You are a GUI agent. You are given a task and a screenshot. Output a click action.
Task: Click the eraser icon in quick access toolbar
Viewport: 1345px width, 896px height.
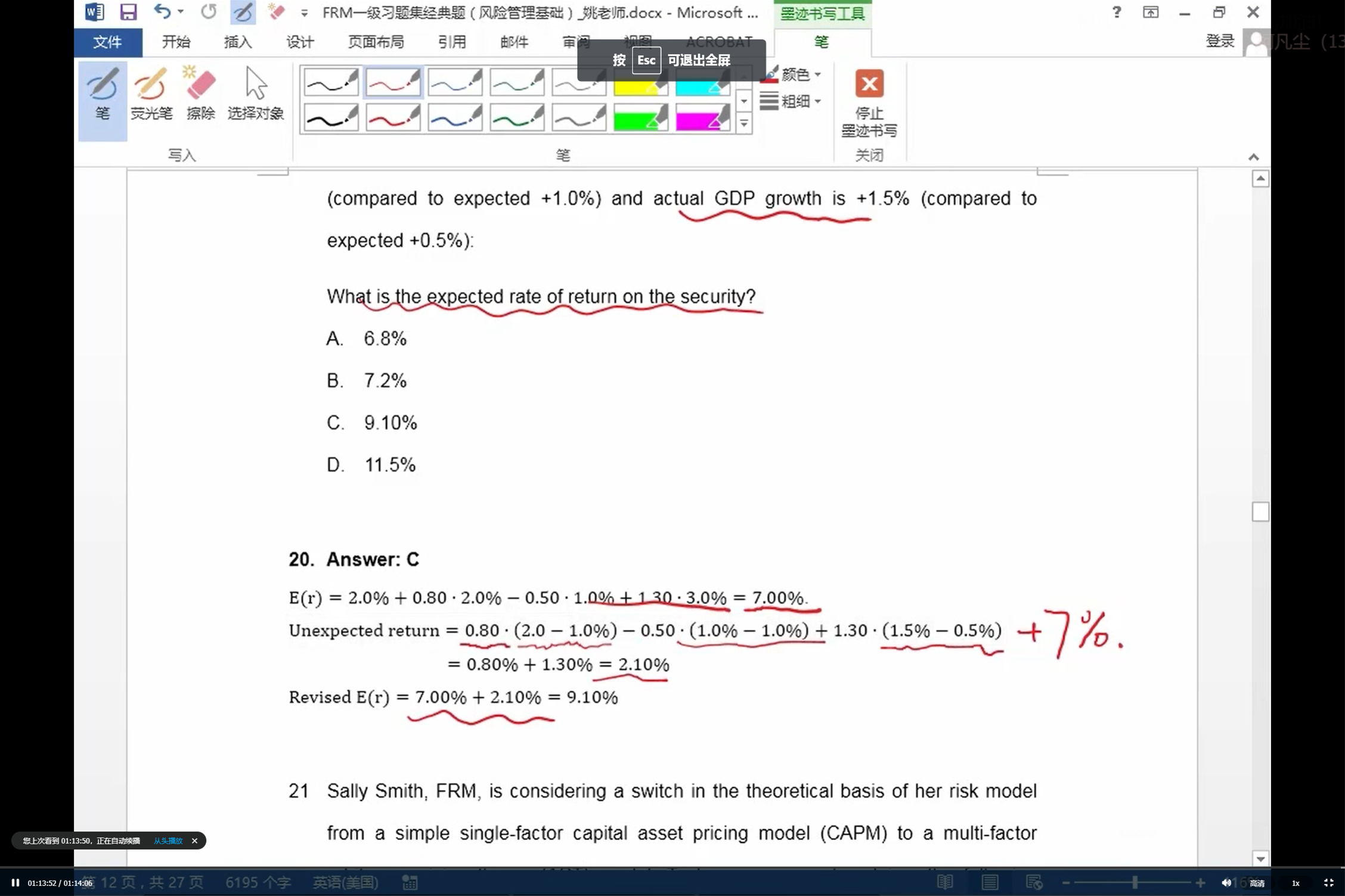pos(276,12)
